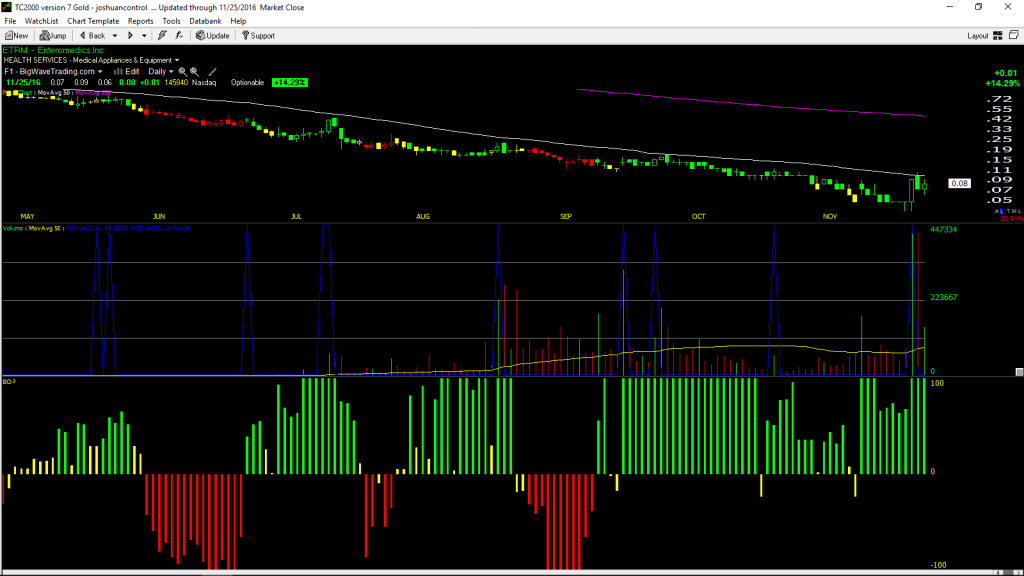Click the second magnifier zoom icon
The width and height of the screenshot is (1024, 576).
194,72
